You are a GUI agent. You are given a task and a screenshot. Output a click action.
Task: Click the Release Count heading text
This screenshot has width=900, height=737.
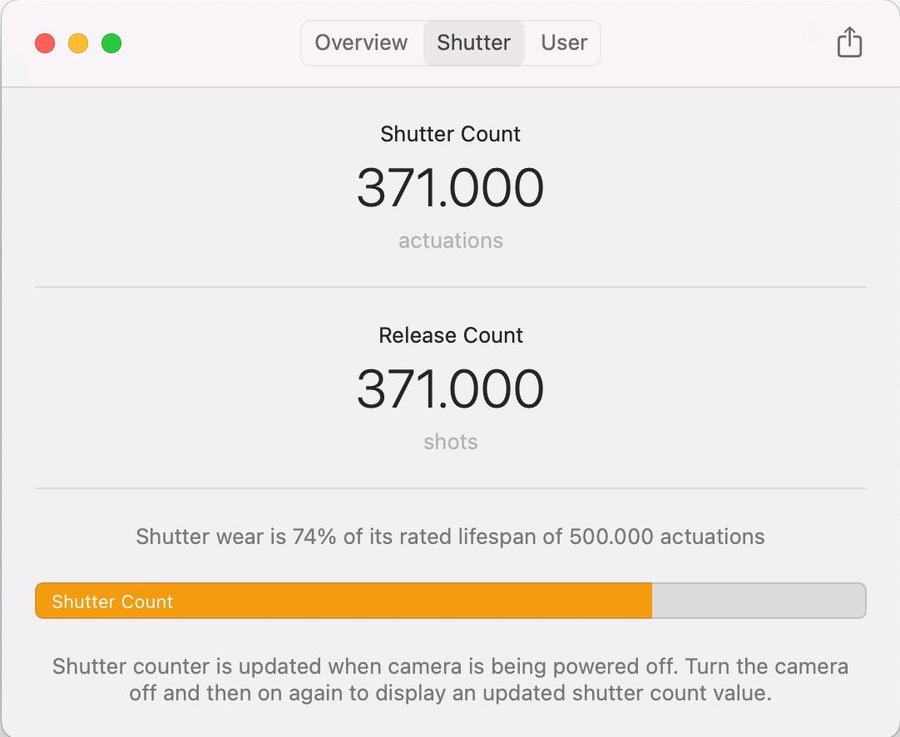point(450,335)
